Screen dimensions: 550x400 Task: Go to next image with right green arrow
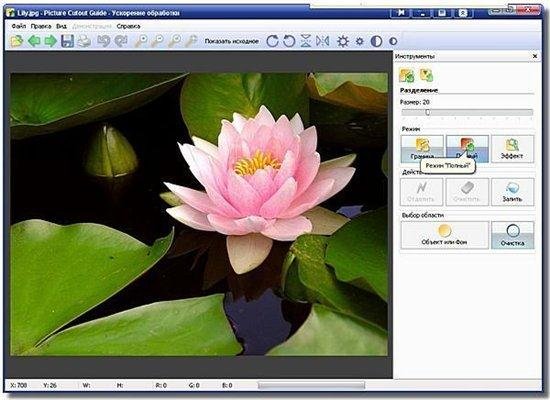coord(51,41)
